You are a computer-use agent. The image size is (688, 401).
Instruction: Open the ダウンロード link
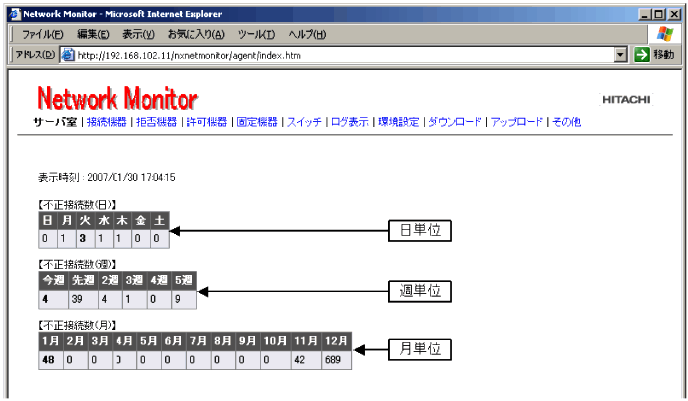click(455, 122)
